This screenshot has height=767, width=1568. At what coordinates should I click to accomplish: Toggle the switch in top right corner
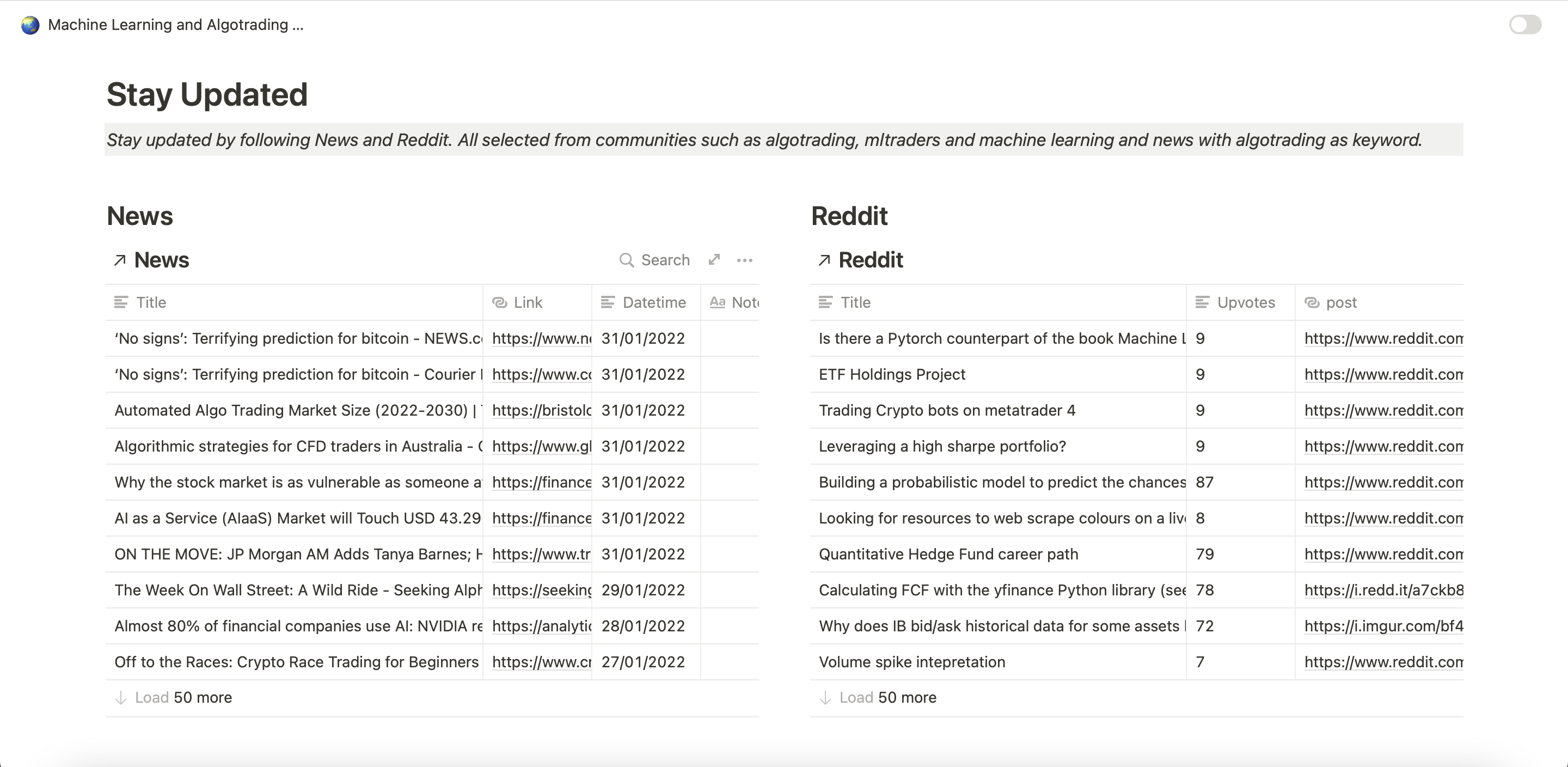pos(1525,25)
